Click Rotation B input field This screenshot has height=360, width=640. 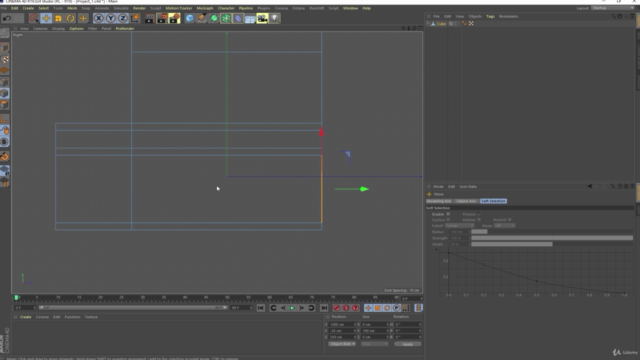click(407, 337)
